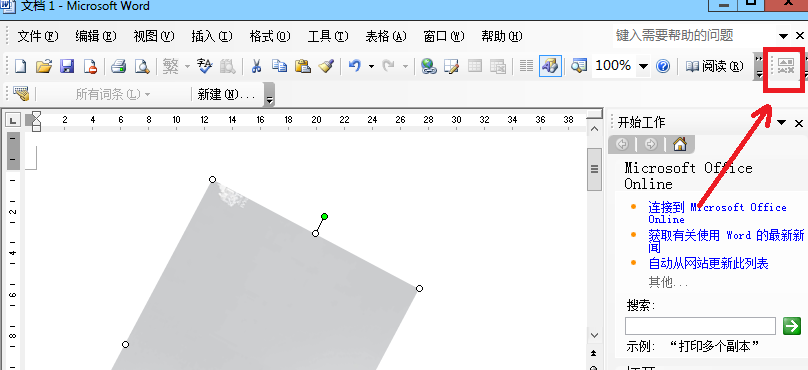Open the Tools (工具) menu

pyautogui.click(x=328, y=36)
